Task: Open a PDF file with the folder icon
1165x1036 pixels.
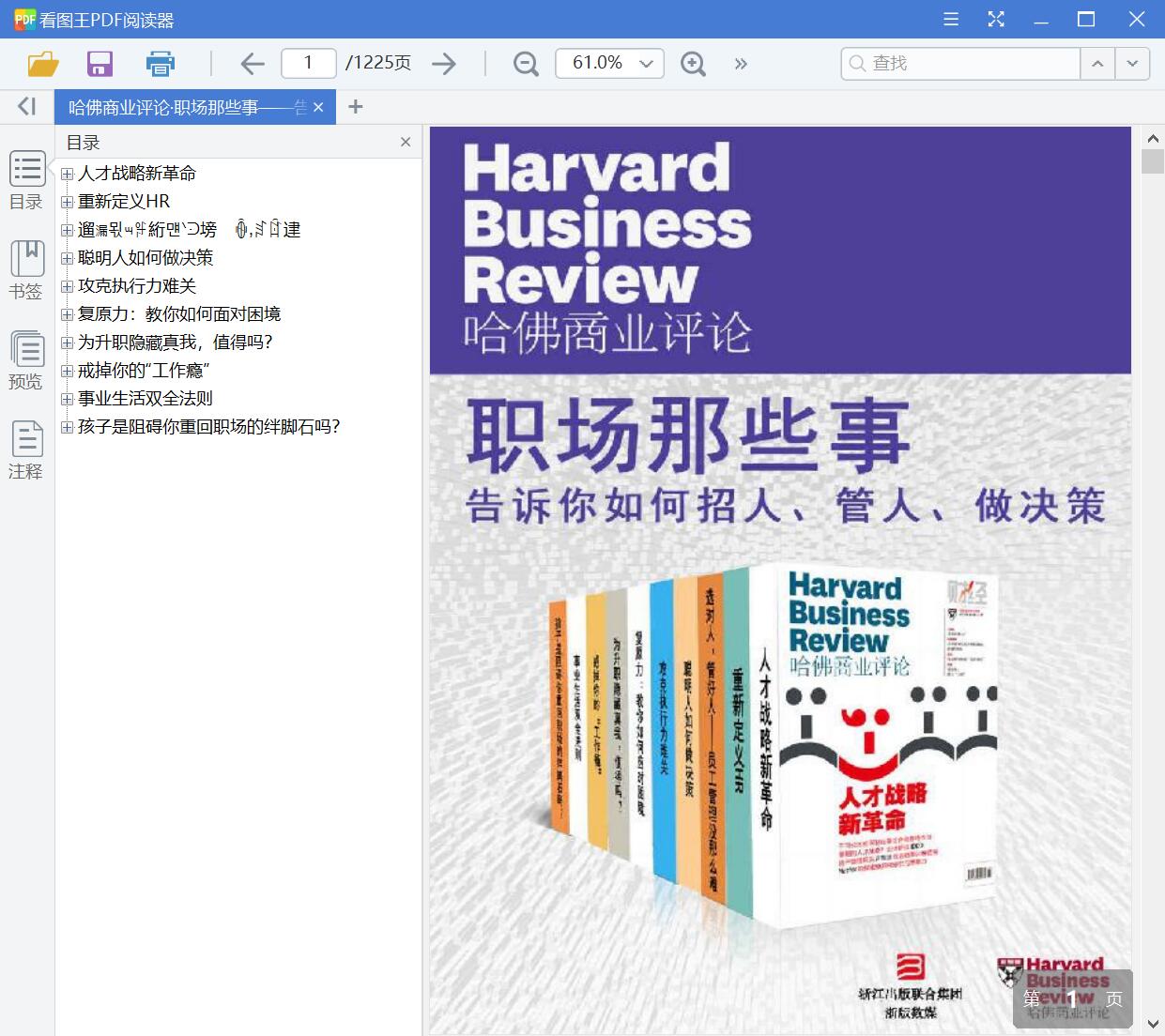Action: click(x=43, y=64)
